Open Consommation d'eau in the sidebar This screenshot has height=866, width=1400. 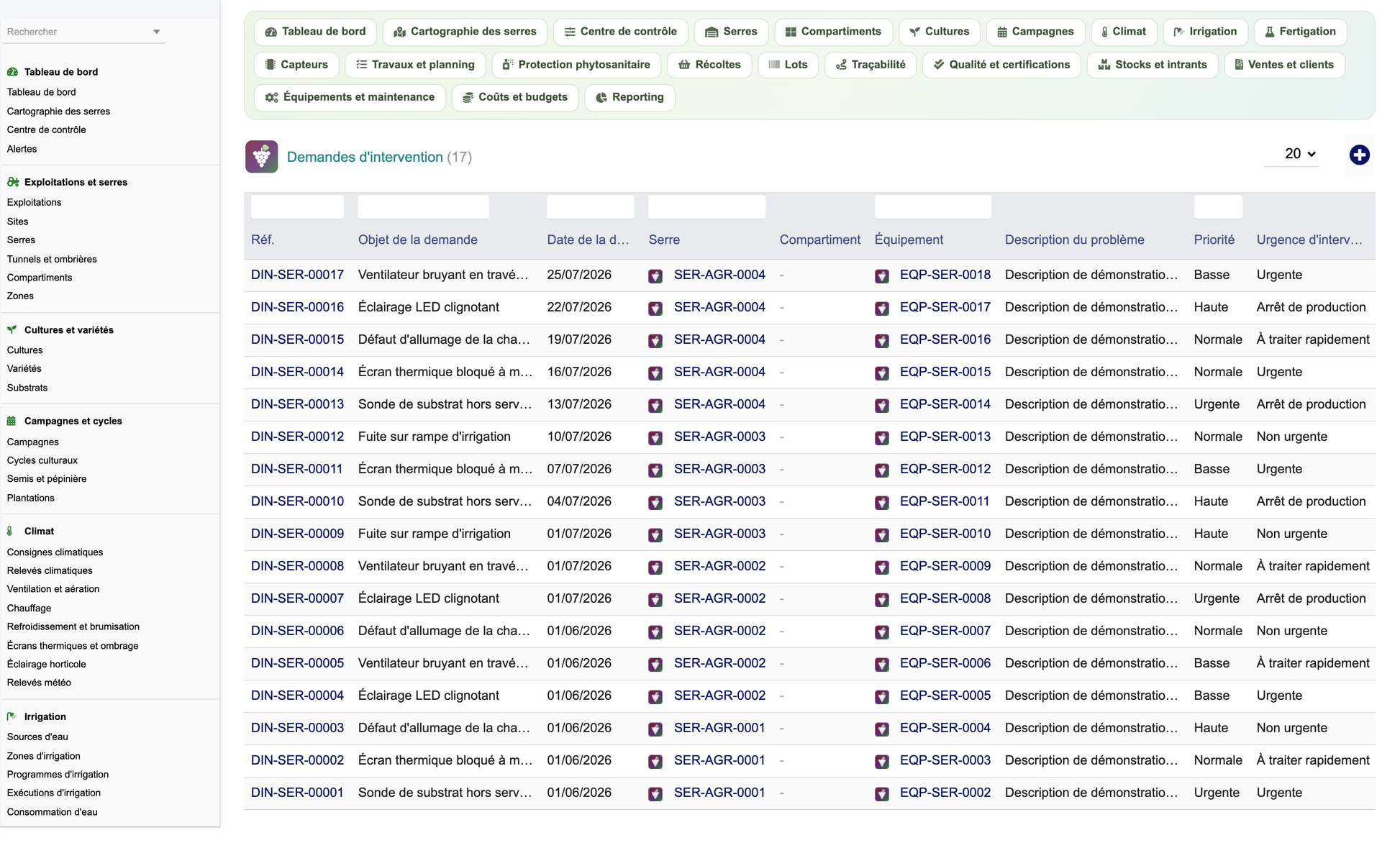[52, 812]
